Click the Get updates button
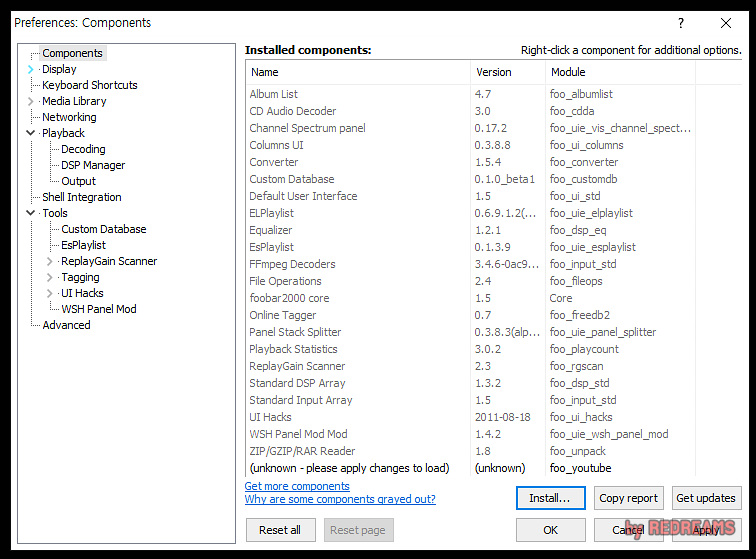The image size is (756, 559). (706, 498)
